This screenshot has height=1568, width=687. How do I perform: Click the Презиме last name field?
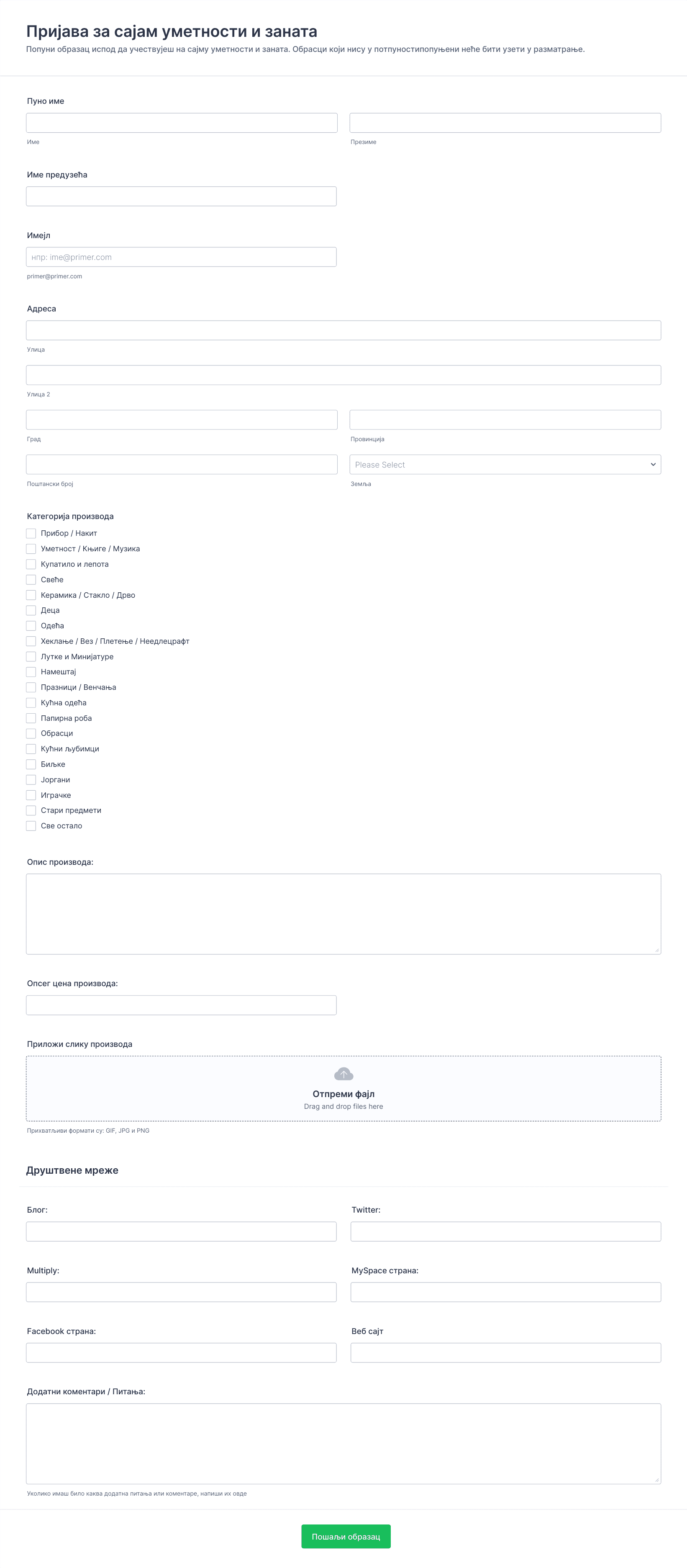click(505, 123)
